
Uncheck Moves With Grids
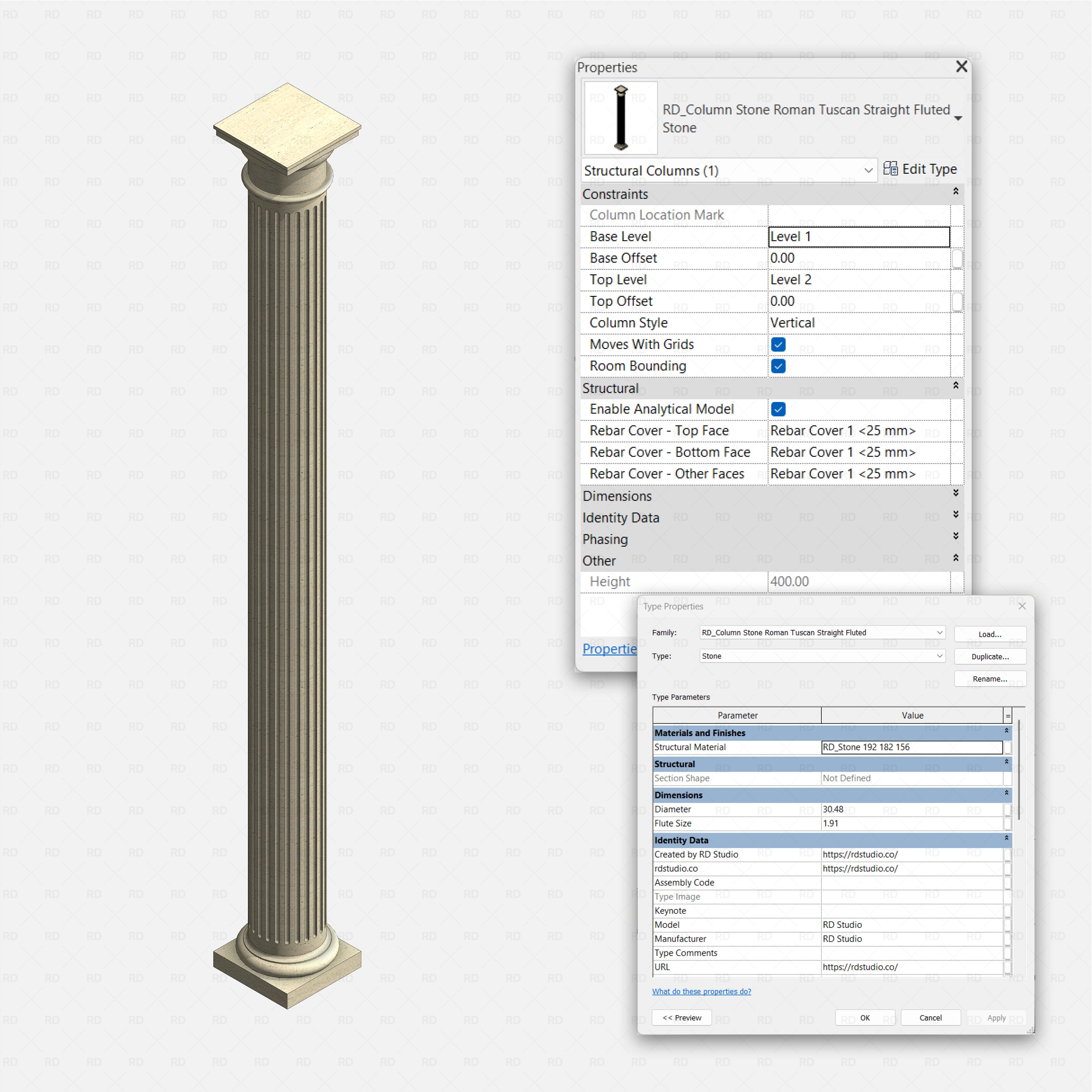coord(778,344)
